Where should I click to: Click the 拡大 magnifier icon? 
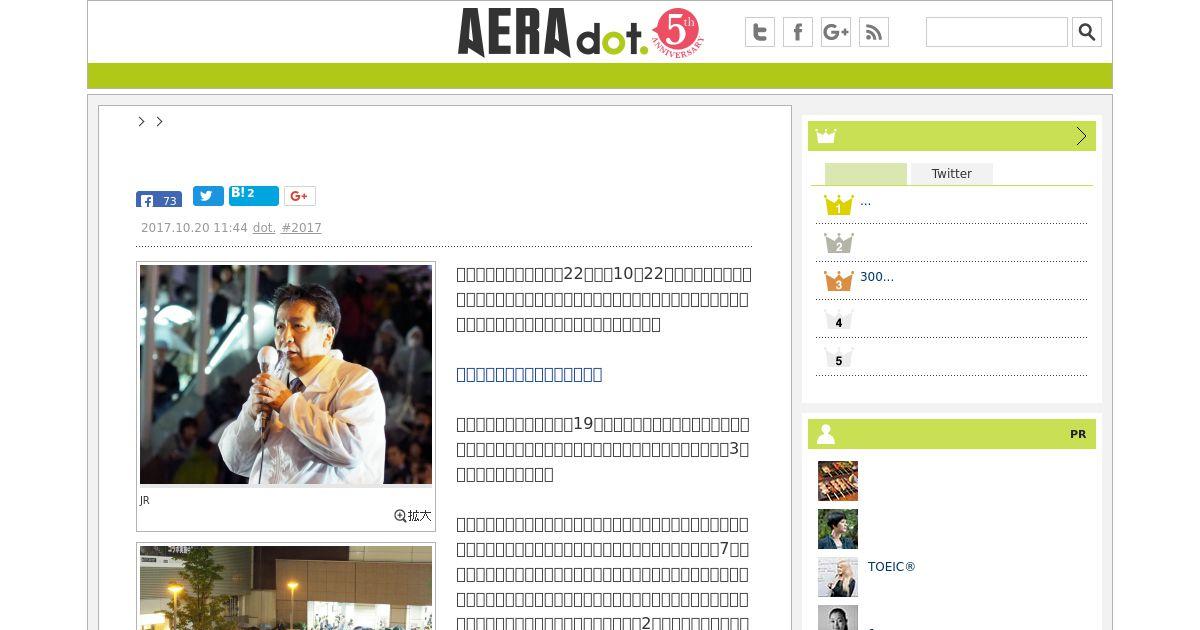tap(413, 516)
